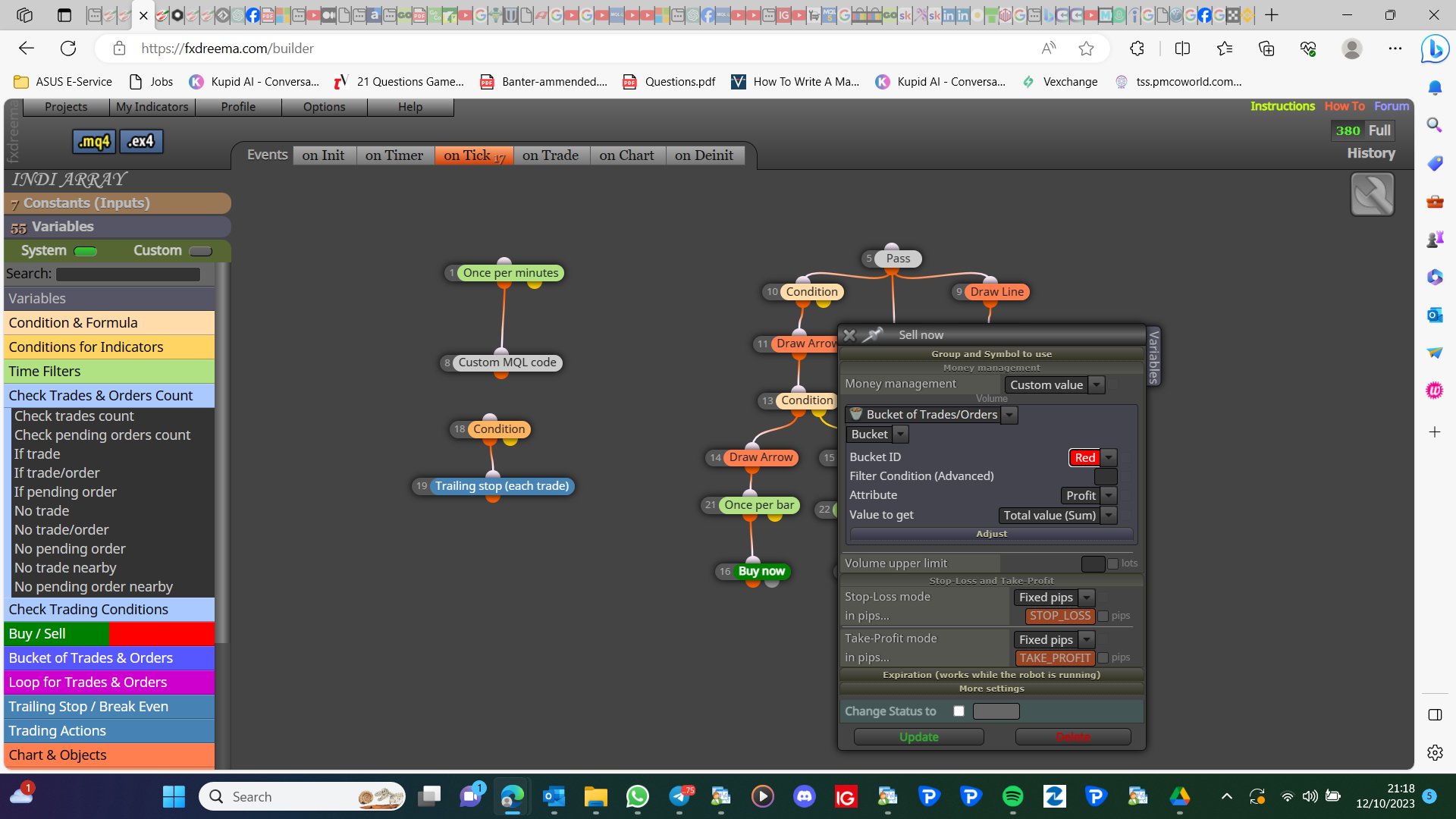Click the pin icon in Sell now dialog
This screenshot has width=1456, height=819.
(874, 334)
